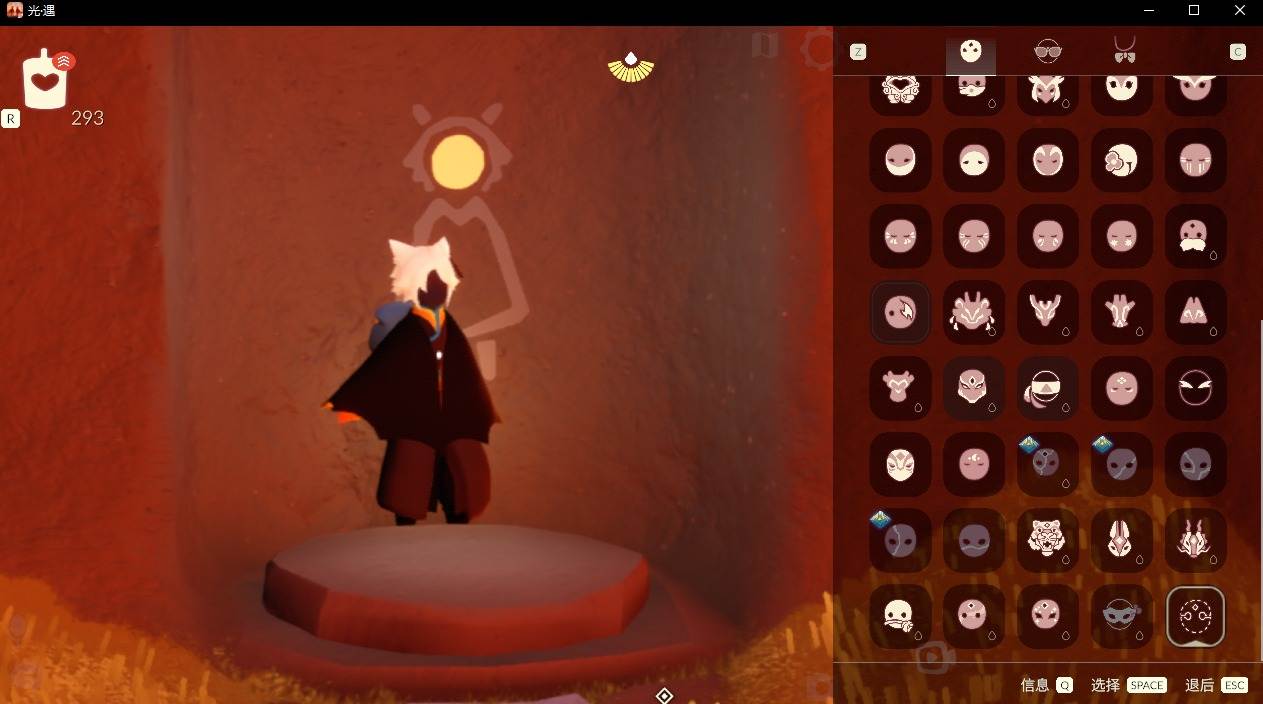Select the dashed-outline no-mask option
The image size is (1263, 704).
[x=1195, y=616]
